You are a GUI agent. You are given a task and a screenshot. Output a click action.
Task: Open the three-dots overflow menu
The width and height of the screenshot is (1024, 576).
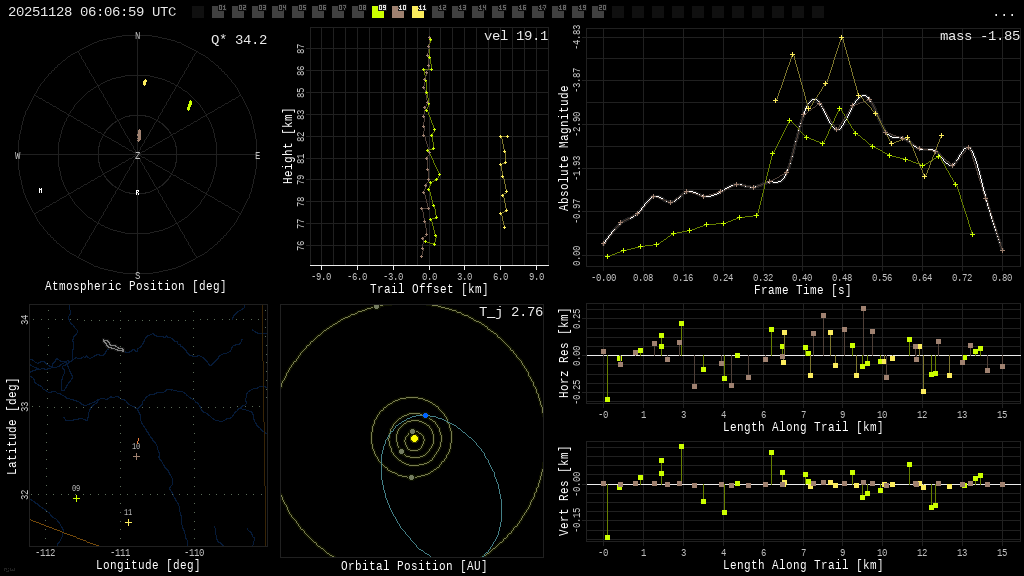pyautogui.click(x=1004, y=12)
